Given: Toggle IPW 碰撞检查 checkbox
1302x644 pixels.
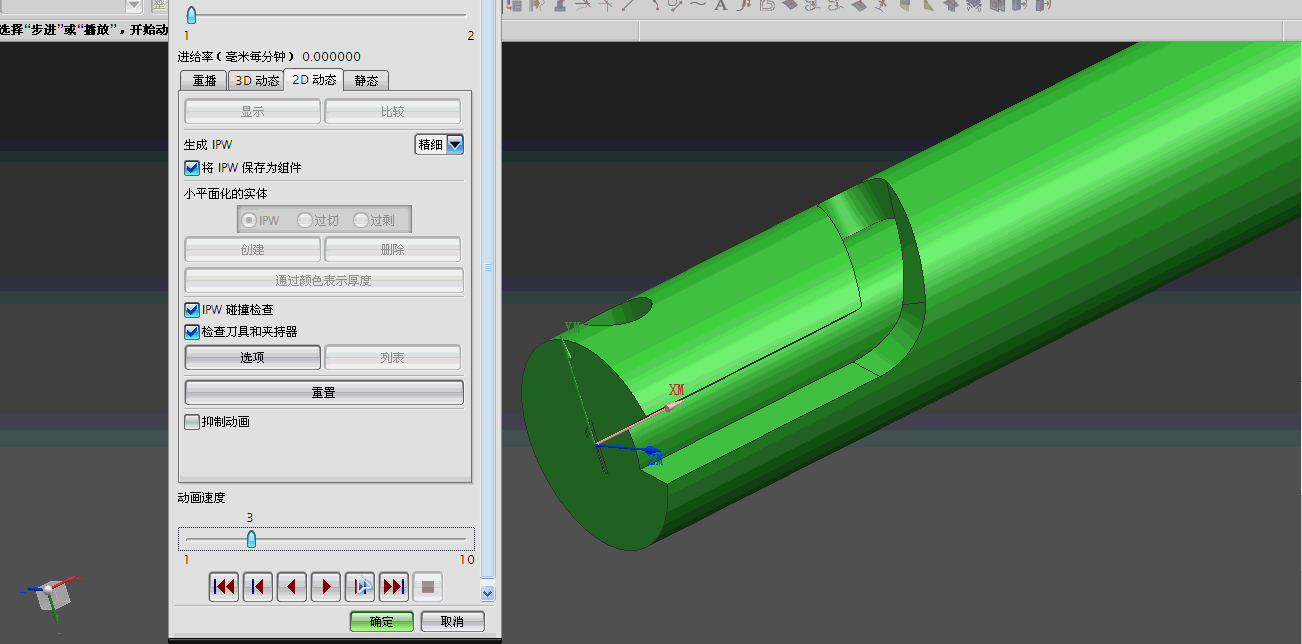Looking at the screenshot, I should coord(192,310).
